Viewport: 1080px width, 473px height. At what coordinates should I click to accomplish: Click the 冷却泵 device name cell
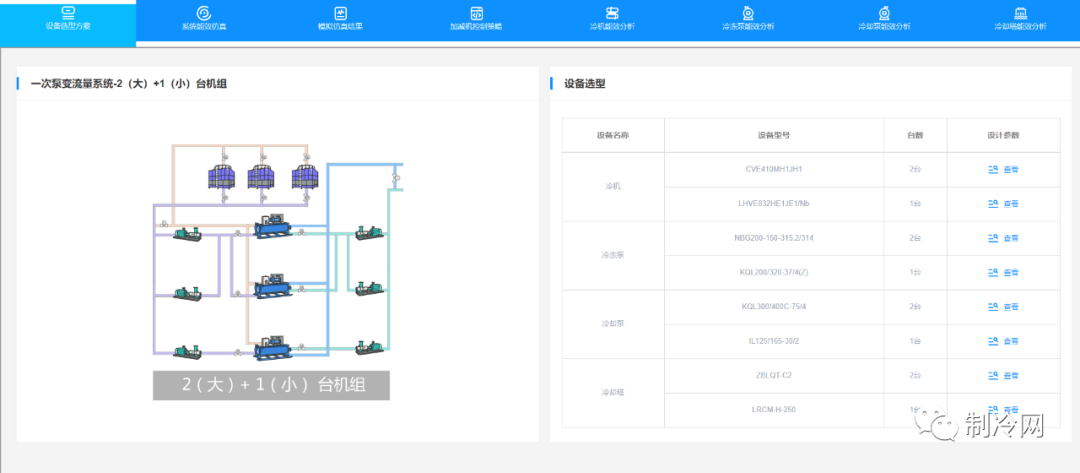click(613, 324)
